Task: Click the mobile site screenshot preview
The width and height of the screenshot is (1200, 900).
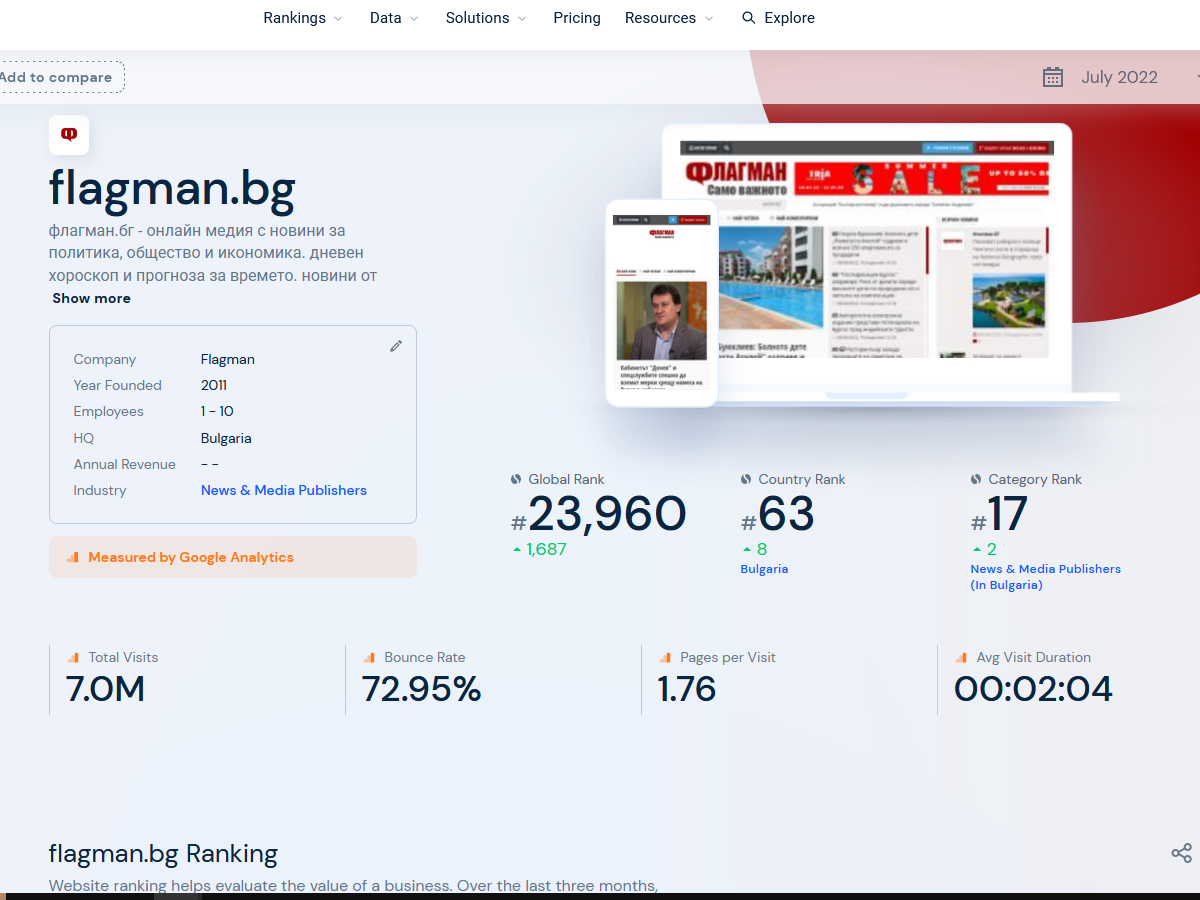Action: [661, 303]
